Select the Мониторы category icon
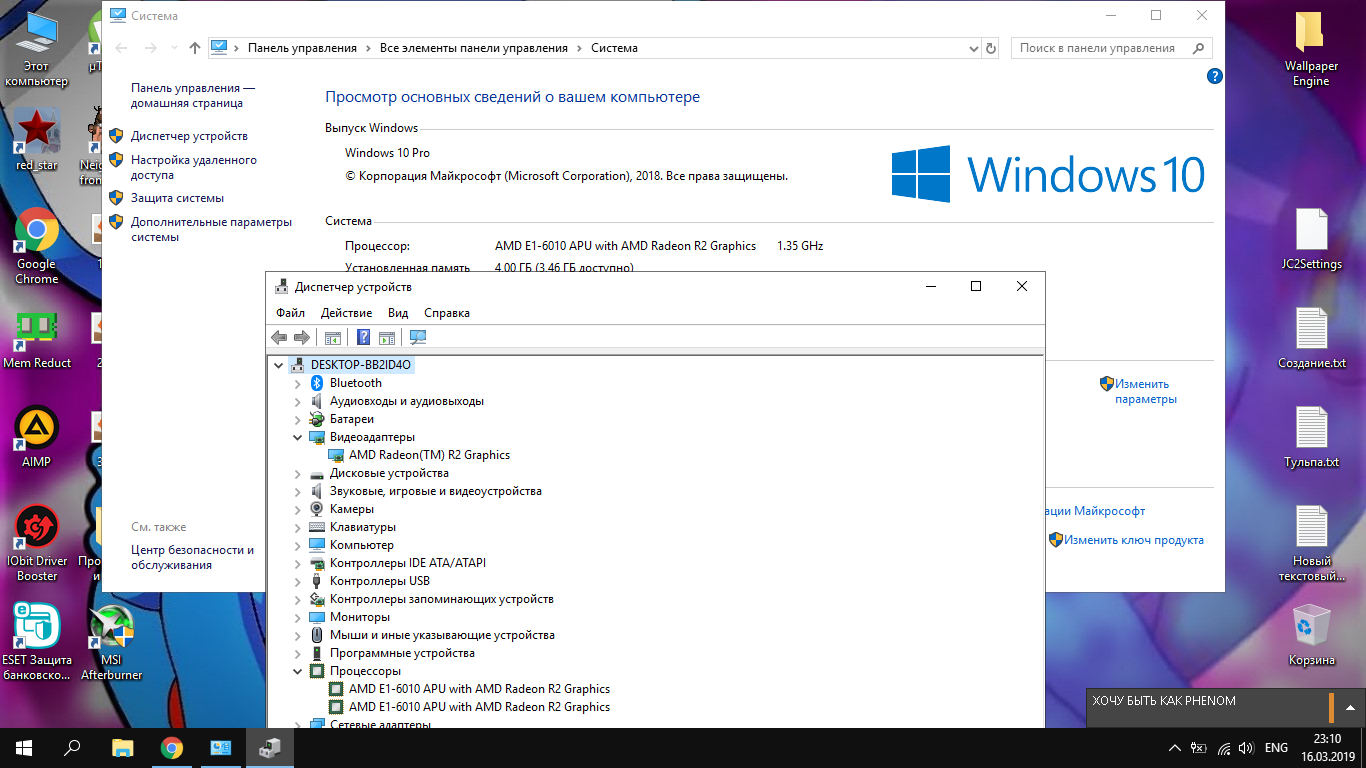 click(x=317, y=617)
